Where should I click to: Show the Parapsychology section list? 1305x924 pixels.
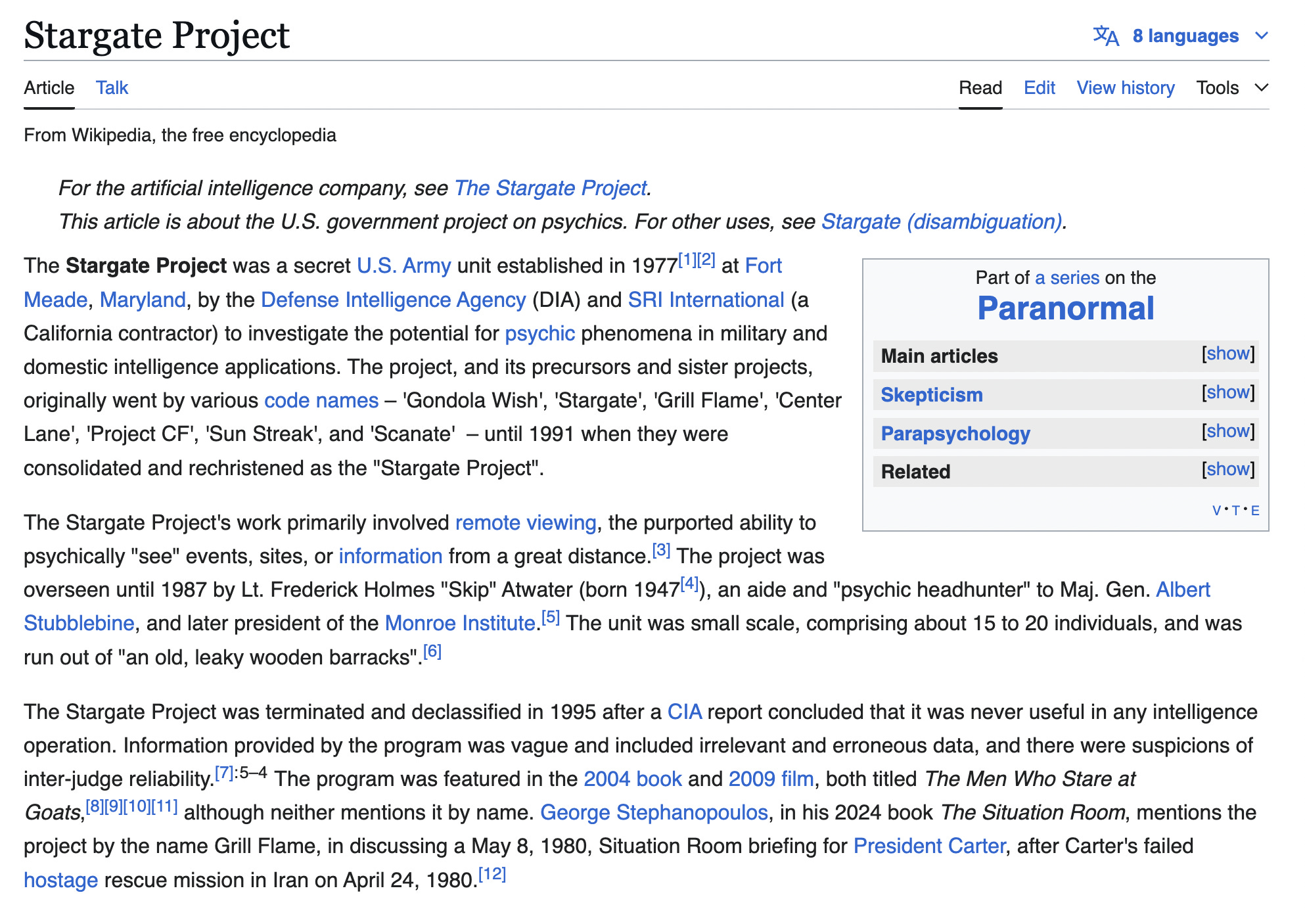1227,432
